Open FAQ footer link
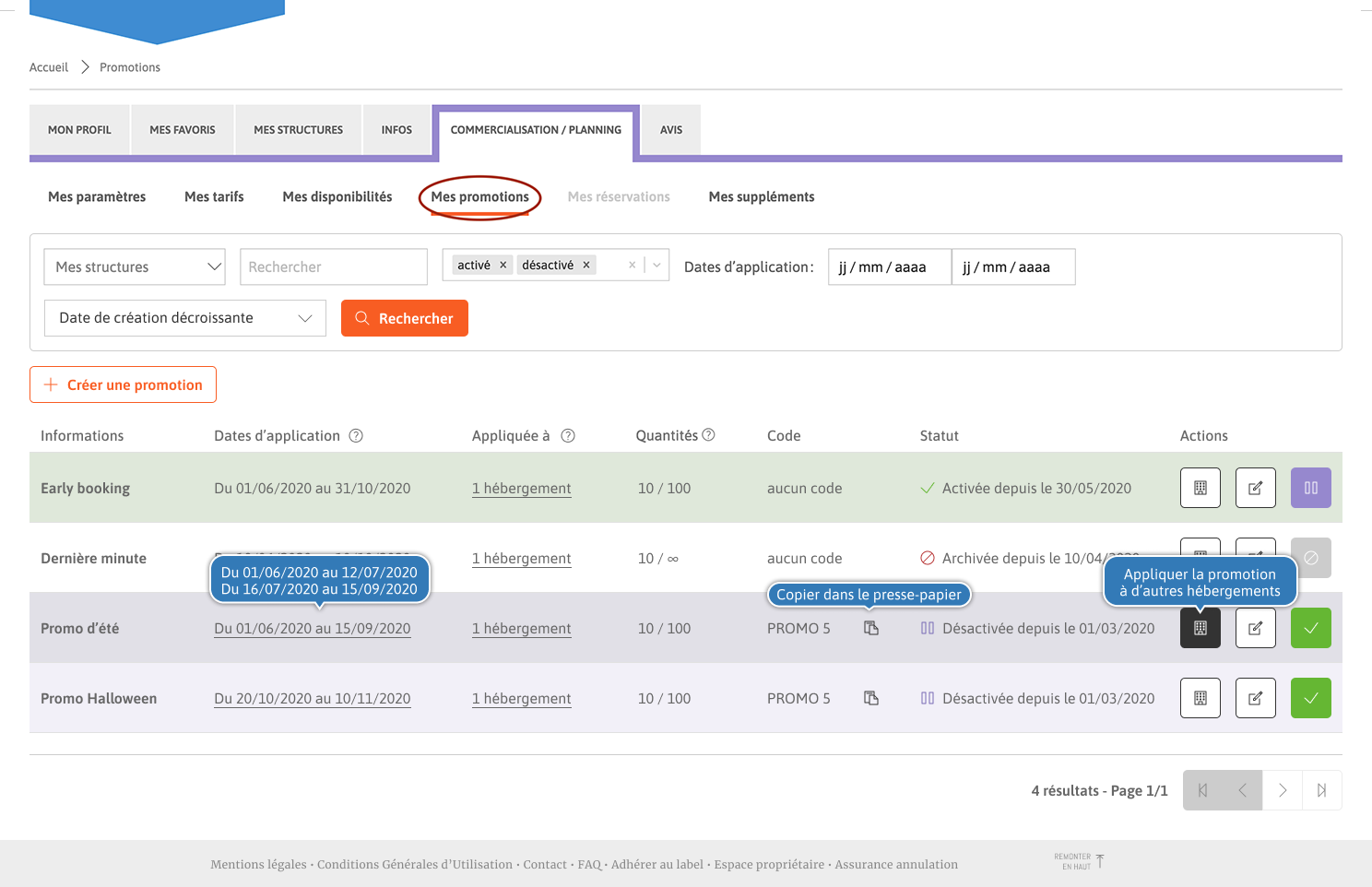 click(589, 864)
